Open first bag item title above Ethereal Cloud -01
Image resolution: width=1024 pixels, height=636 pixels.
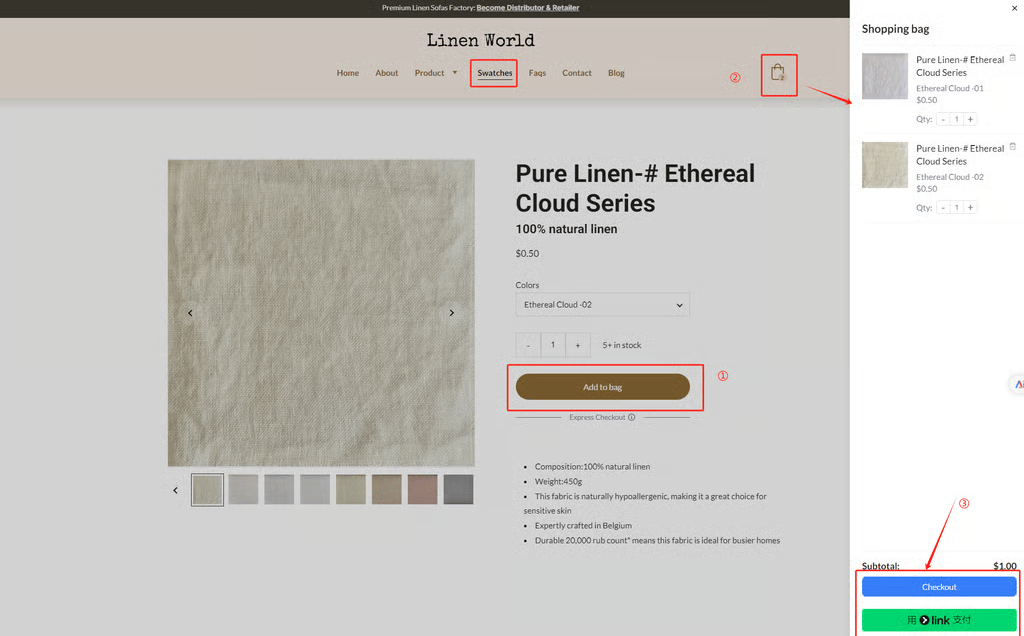[960, 66]
